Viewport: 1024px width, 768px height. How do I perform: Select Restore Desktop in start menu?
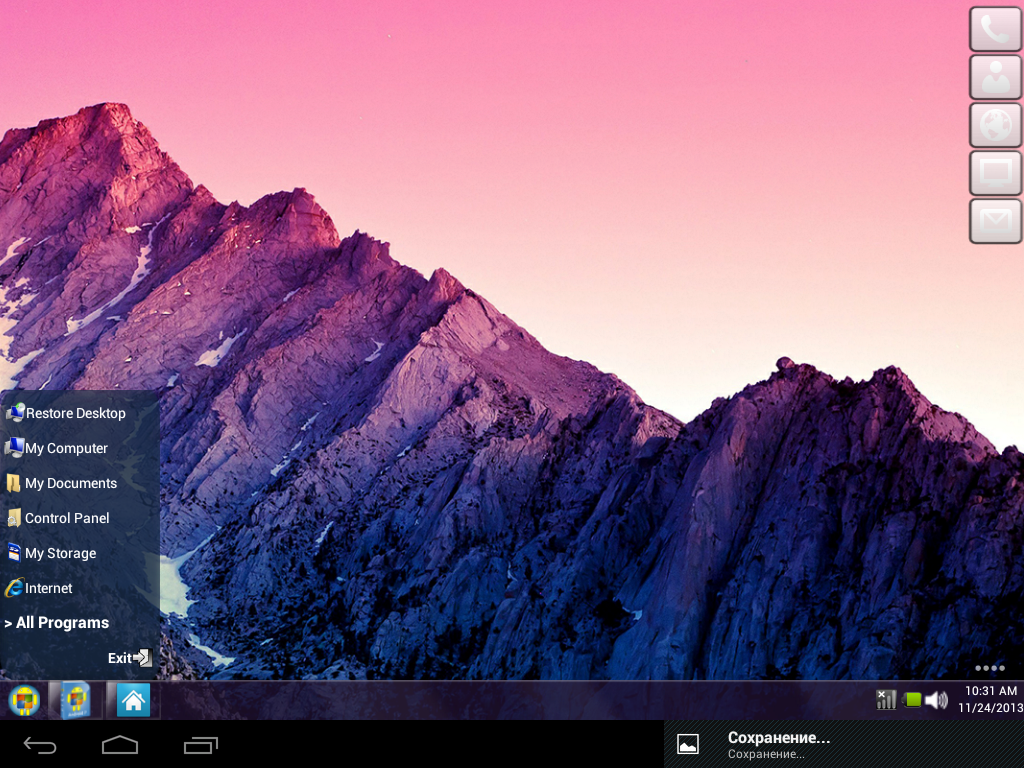[x=80, y=413]
